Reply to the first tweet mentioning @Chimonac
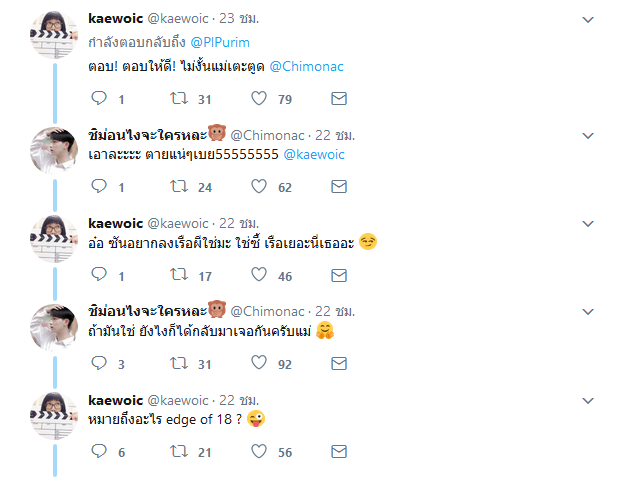 99,99
